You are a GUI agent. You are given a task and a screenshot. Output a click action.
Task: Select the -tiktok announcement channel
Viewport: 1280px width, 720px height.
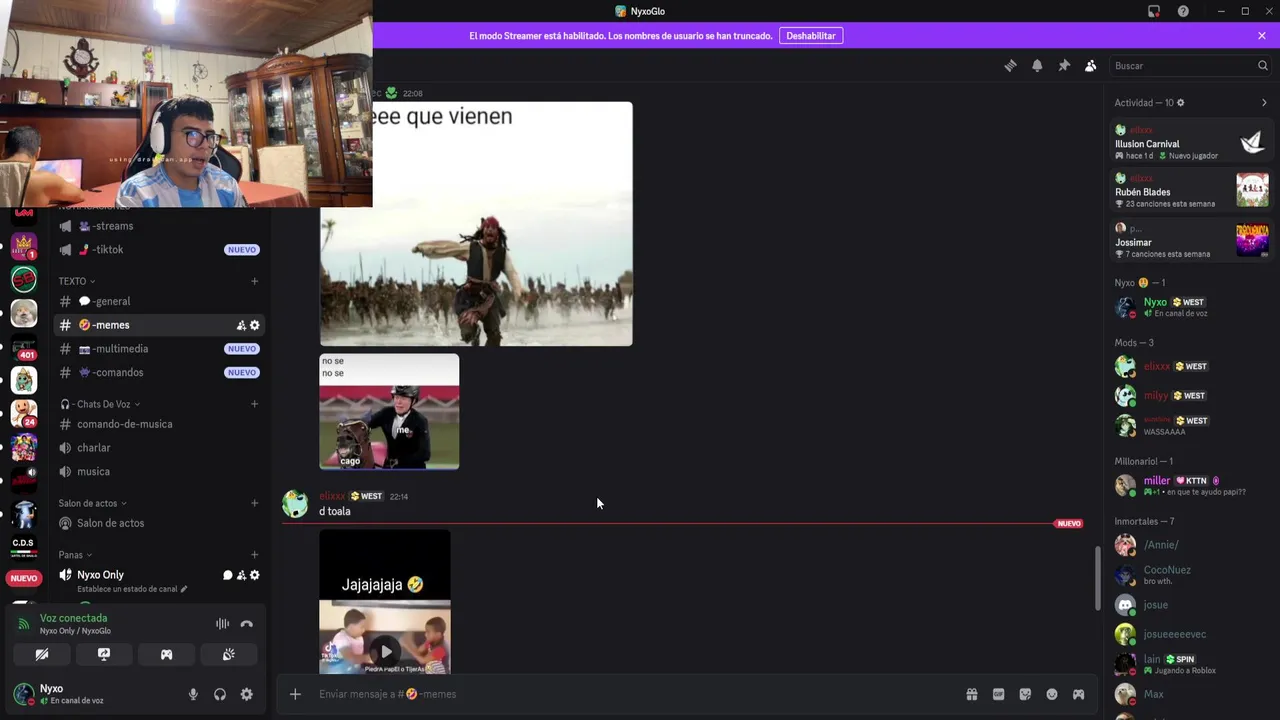(x=159, y=250)
